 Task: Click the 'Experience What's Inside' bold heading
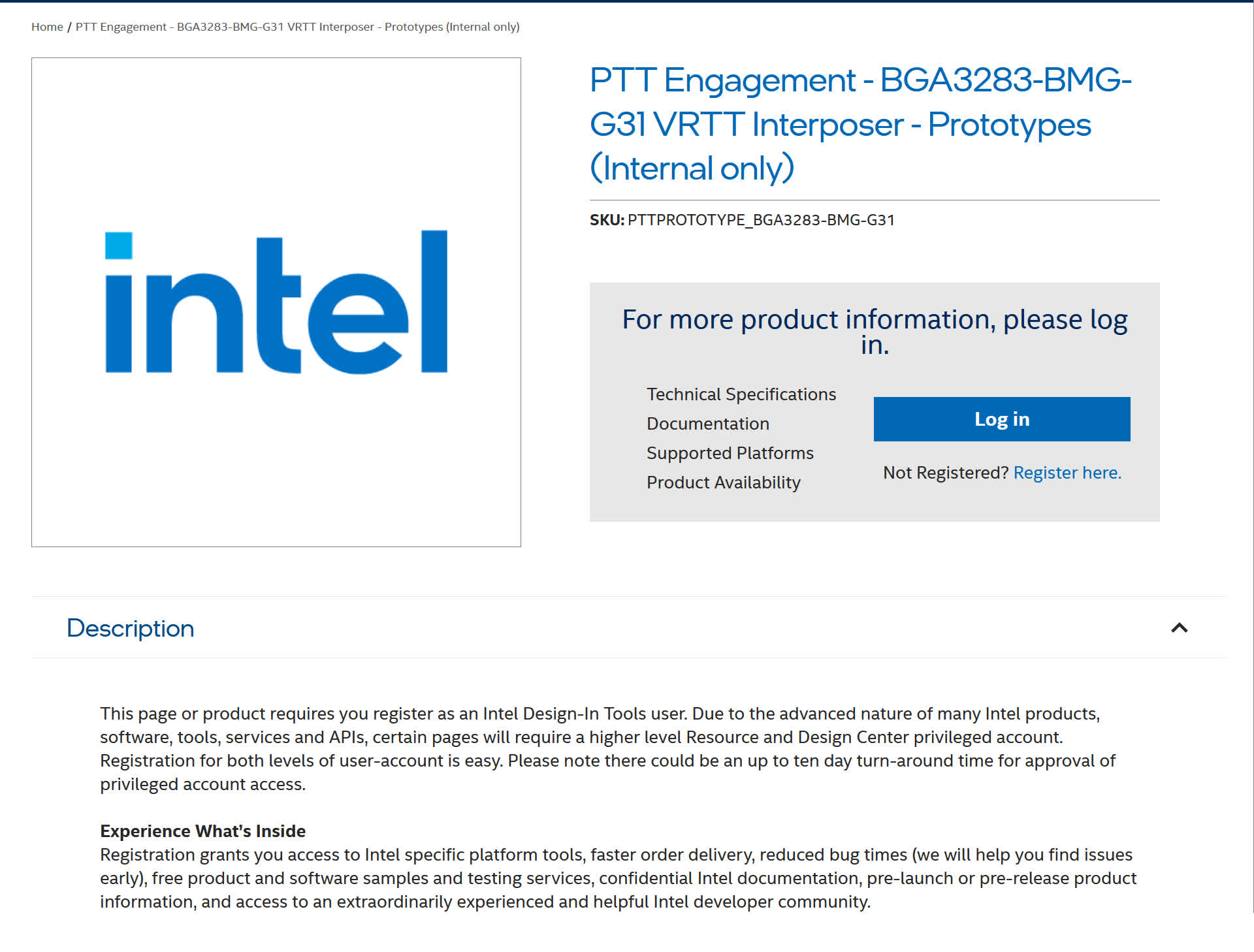pos(202,831)
